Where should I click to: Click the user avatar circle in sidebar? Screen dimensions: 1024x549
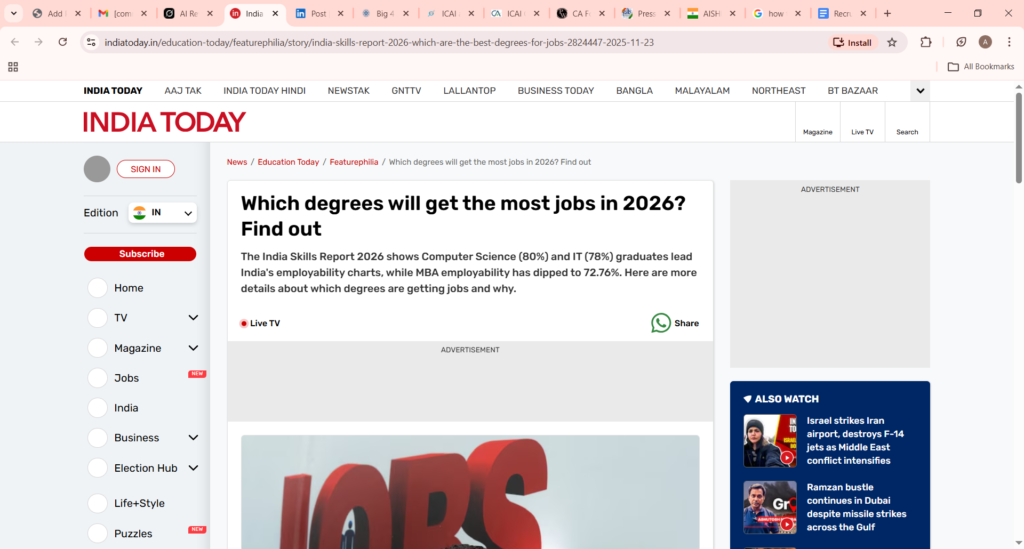pyautogui.click(x=97, y=169)
